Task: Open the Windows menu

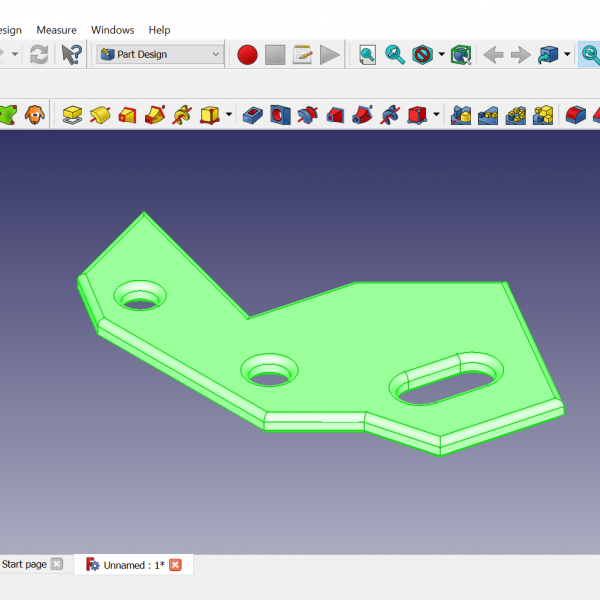Action: coord(112,30)
